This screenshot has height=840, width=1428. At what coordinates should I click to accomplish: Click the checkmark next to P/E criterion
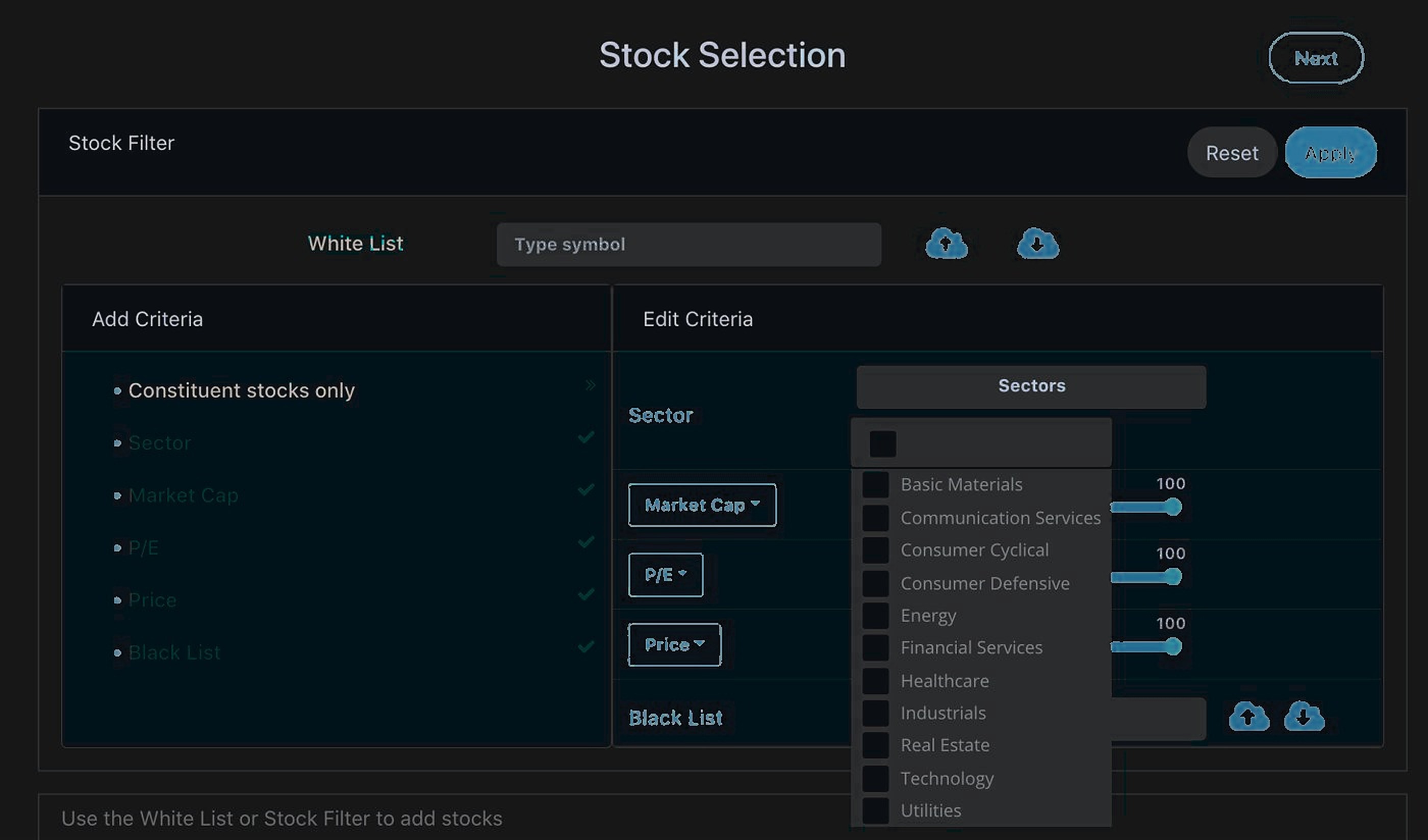586,542
